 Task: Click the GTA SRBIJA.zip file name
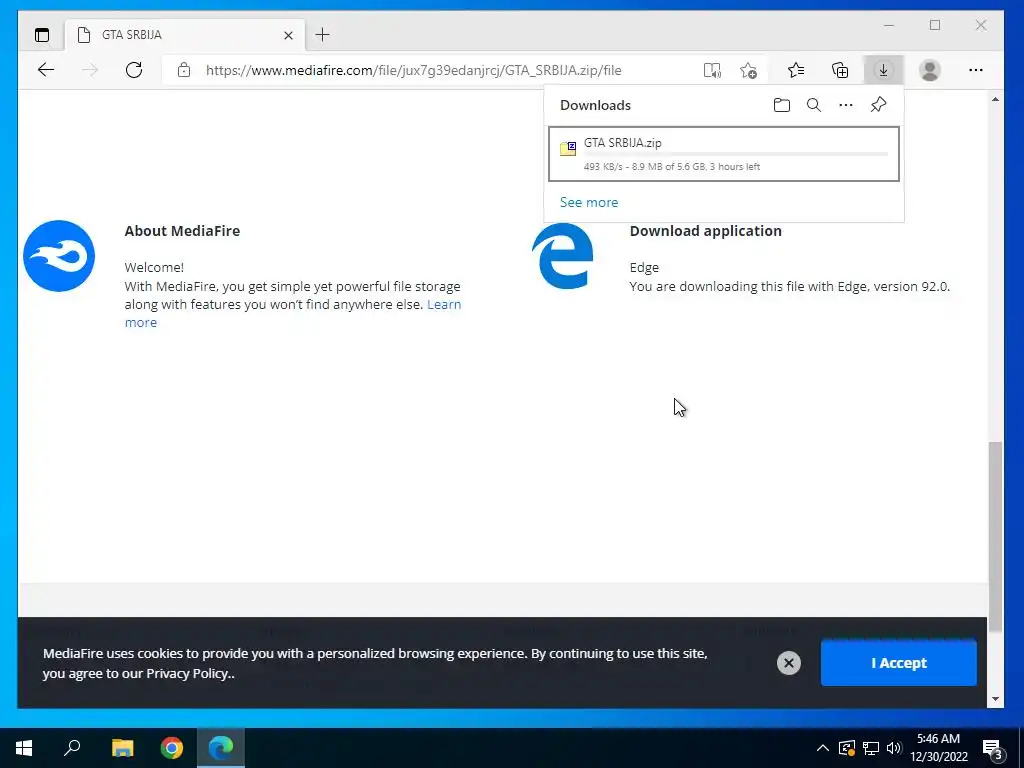pos(622,142)
